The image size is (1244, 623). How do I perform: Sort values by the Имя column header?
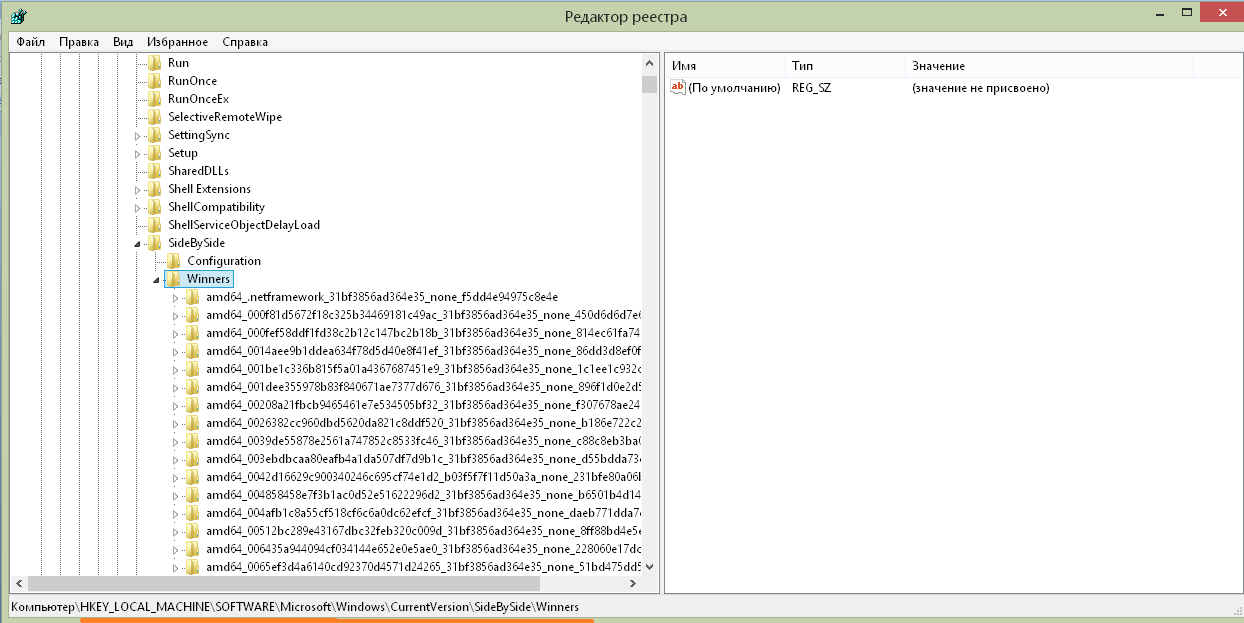click(x=725, y=65)
